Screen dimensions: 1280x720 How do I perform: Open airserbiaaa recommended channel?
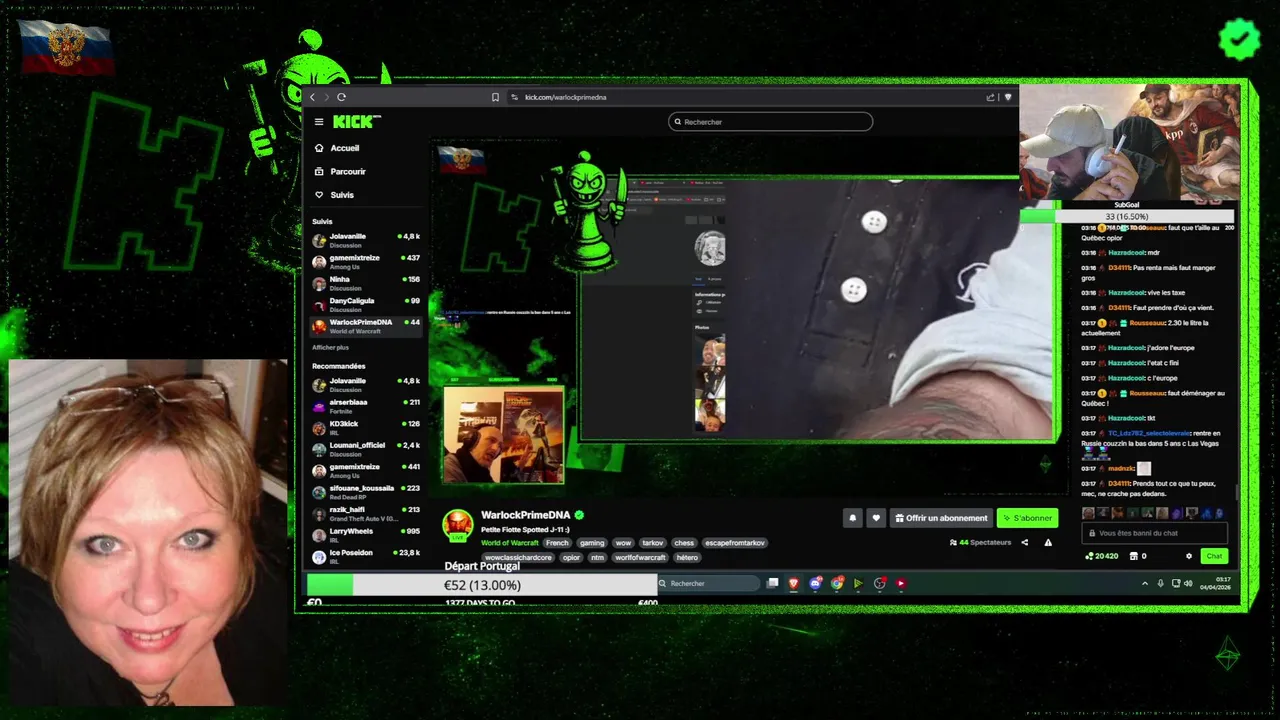pyautogui.click(x=366, y=406)
